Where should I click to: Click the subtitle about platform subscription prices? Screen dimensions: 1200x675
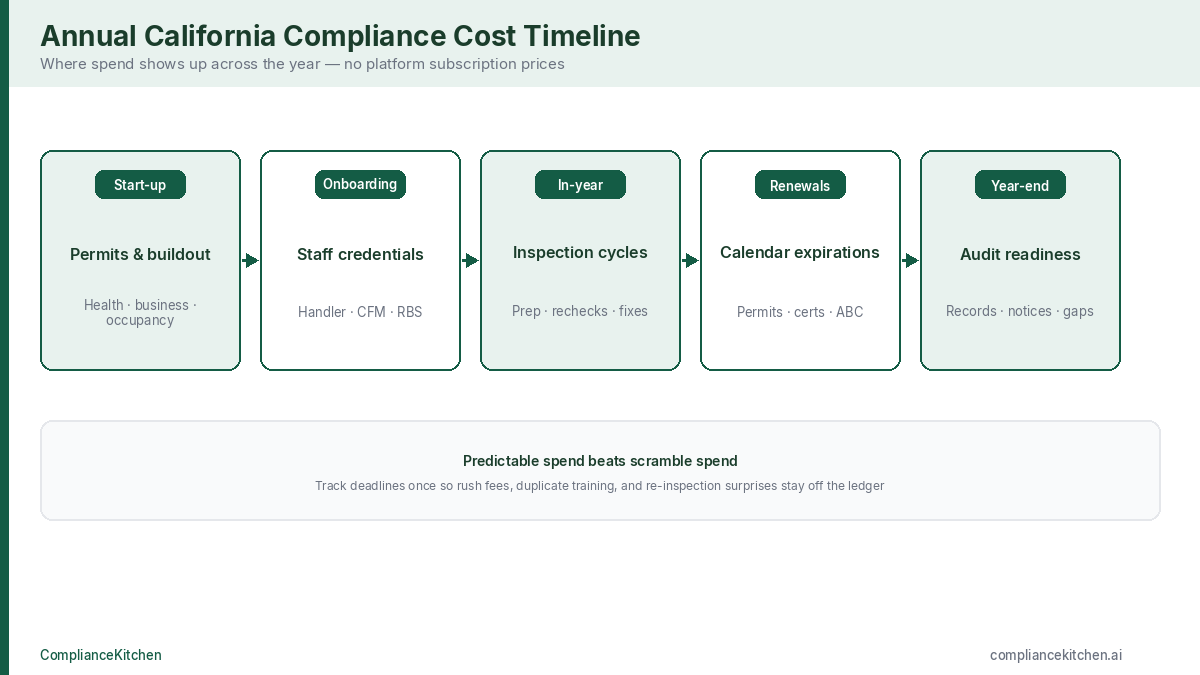(302, 64)
